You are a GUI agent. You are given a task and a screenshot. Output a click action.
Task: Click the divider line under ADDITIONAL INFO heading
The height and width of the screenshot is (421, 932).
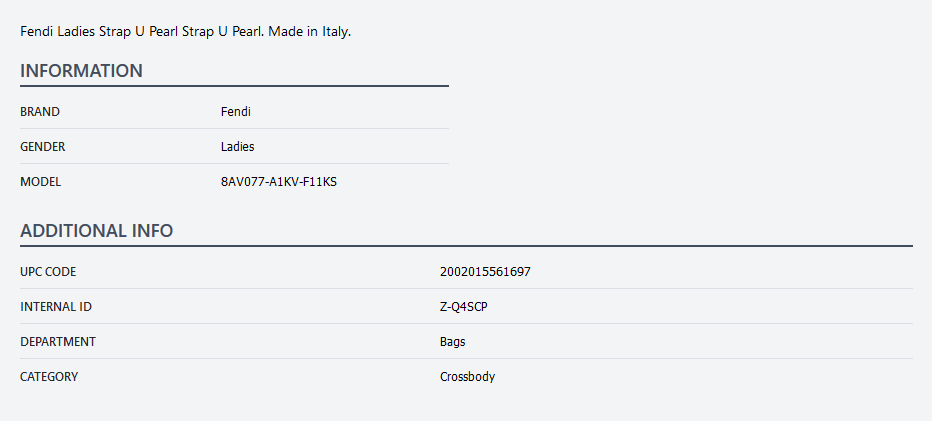tap(466, 246)
